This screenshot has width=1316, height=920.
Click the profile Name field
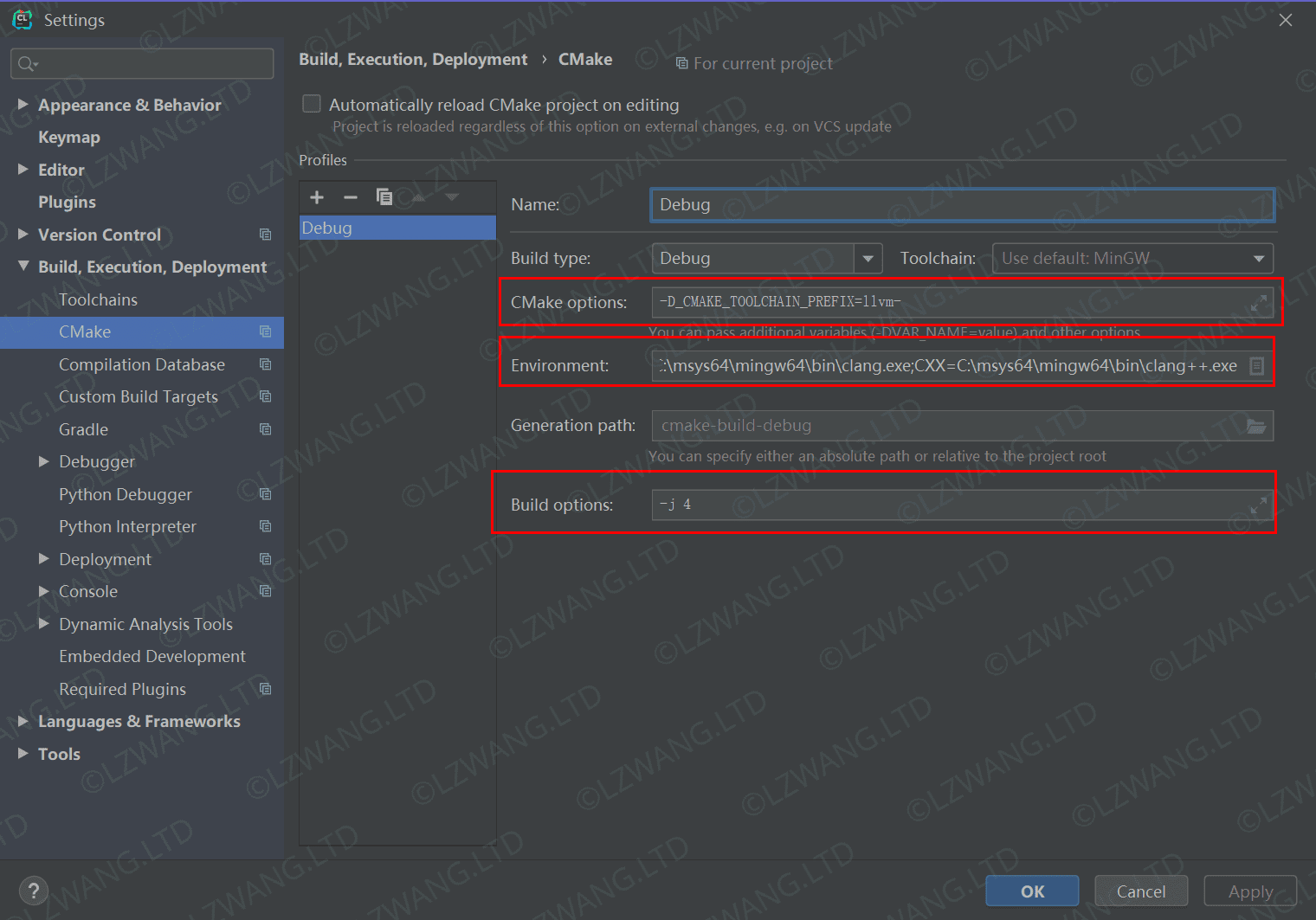(x=962, y=205)
